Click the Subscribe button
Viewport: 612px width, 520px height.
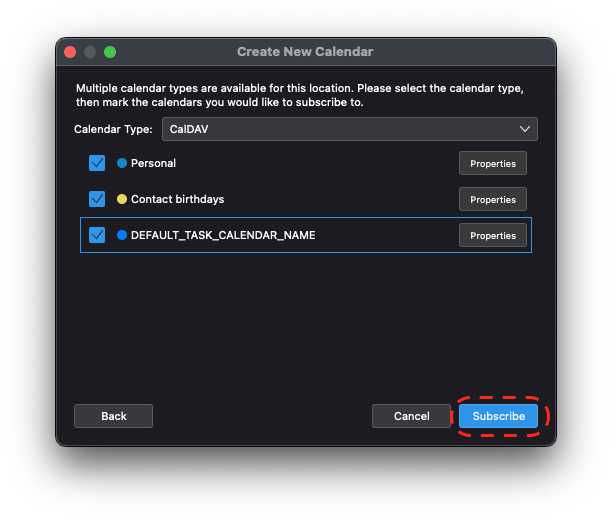click(498, 416)
